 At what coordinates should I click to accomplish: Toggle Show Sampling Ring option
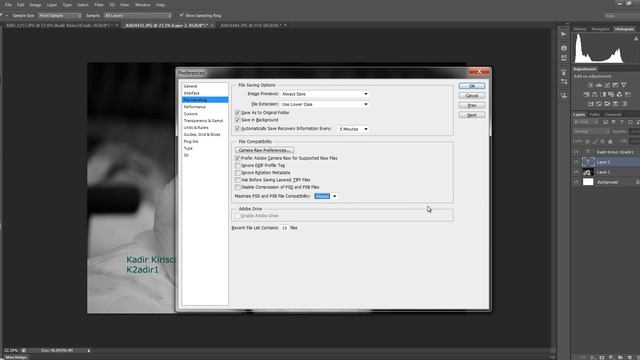[182, 16]
